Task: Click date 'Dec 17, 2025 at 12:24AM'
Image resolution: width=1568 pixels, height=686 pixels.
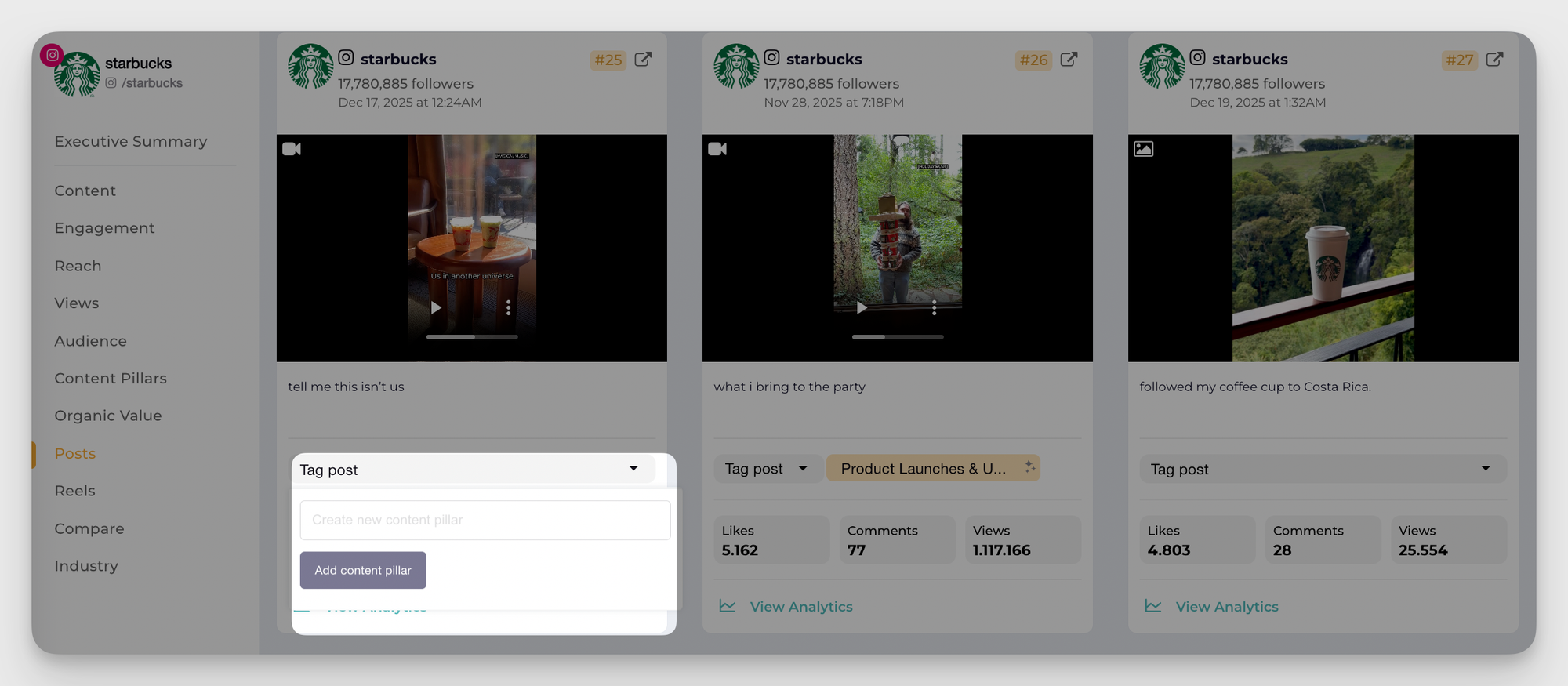Action: point(410,103)
